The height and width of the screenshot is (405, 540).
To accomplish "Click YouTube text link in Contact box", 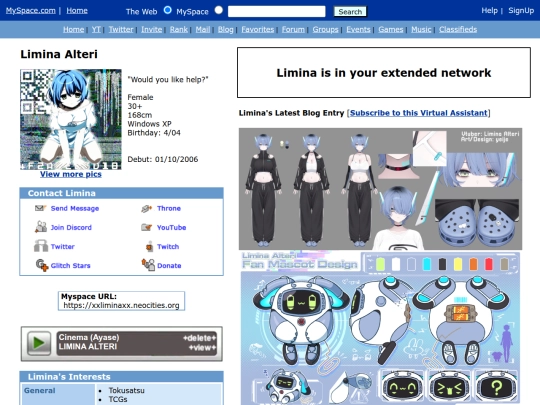I will point(172,227).
